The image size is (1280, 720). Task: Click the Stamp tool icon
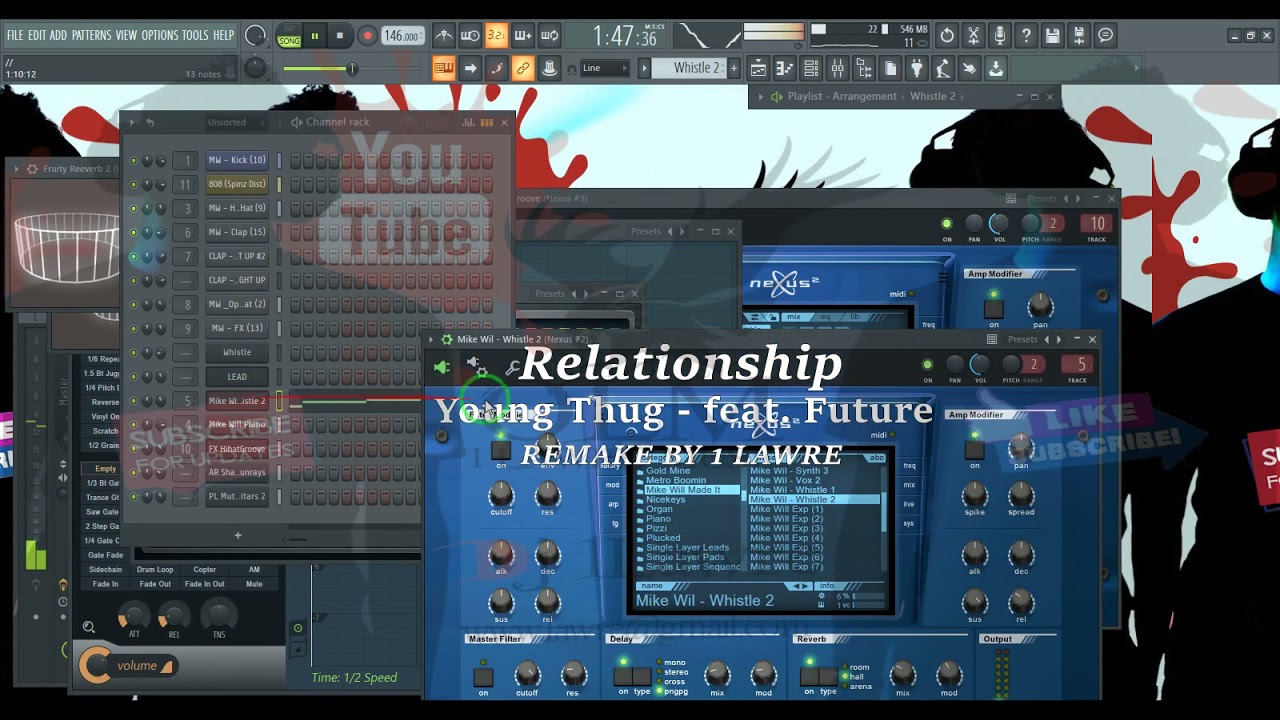click(549, 68)
